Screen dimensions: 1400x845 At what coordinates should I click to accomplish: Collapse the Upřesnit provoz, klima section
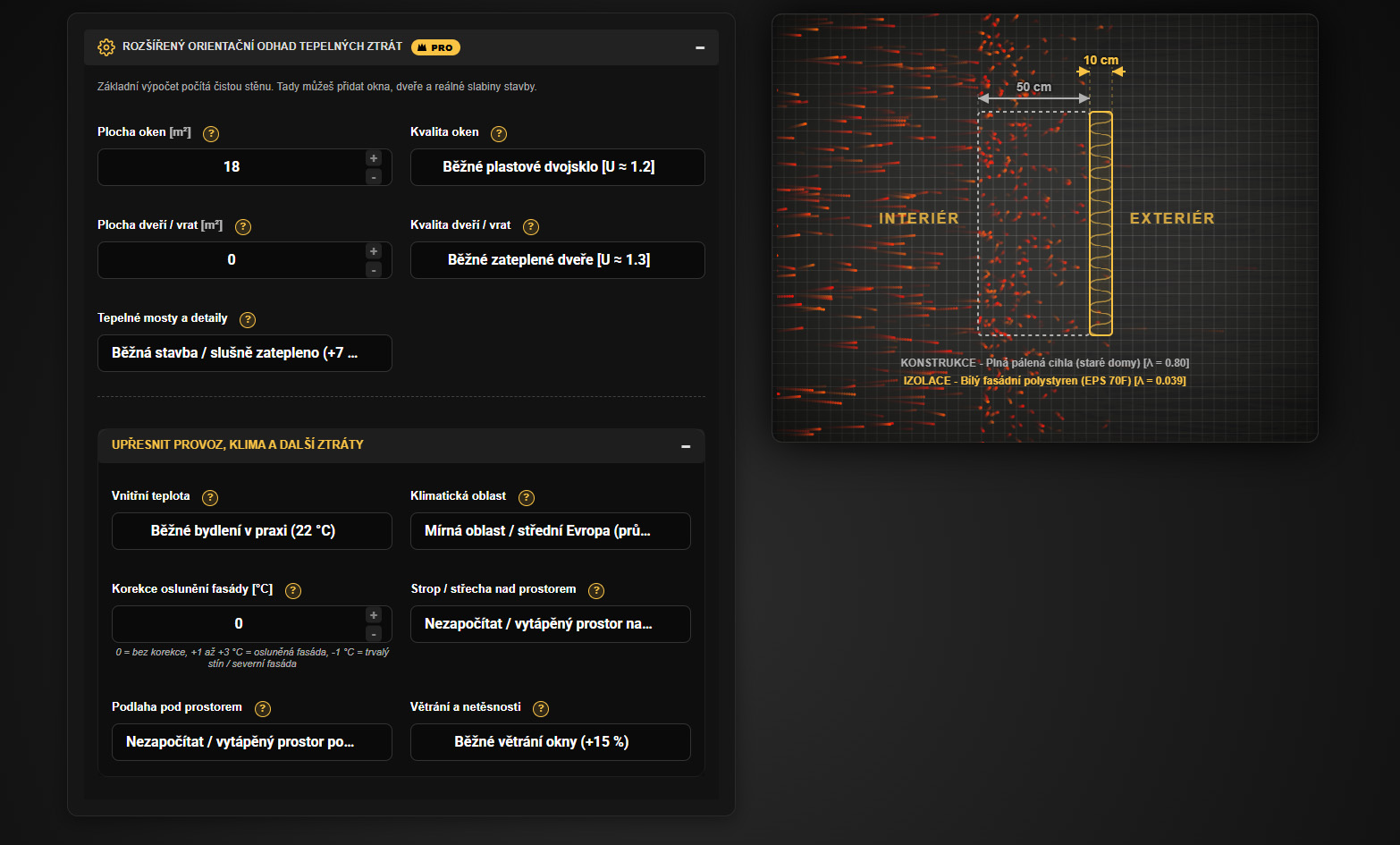686,446
